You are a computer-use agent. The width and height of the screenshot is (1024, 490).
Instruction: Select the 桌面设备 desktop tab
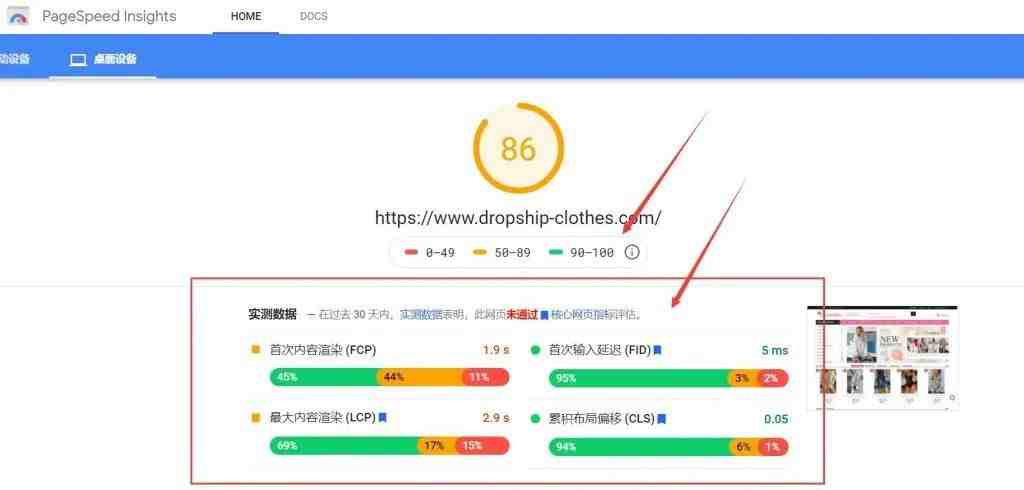[x=103, y=59]
